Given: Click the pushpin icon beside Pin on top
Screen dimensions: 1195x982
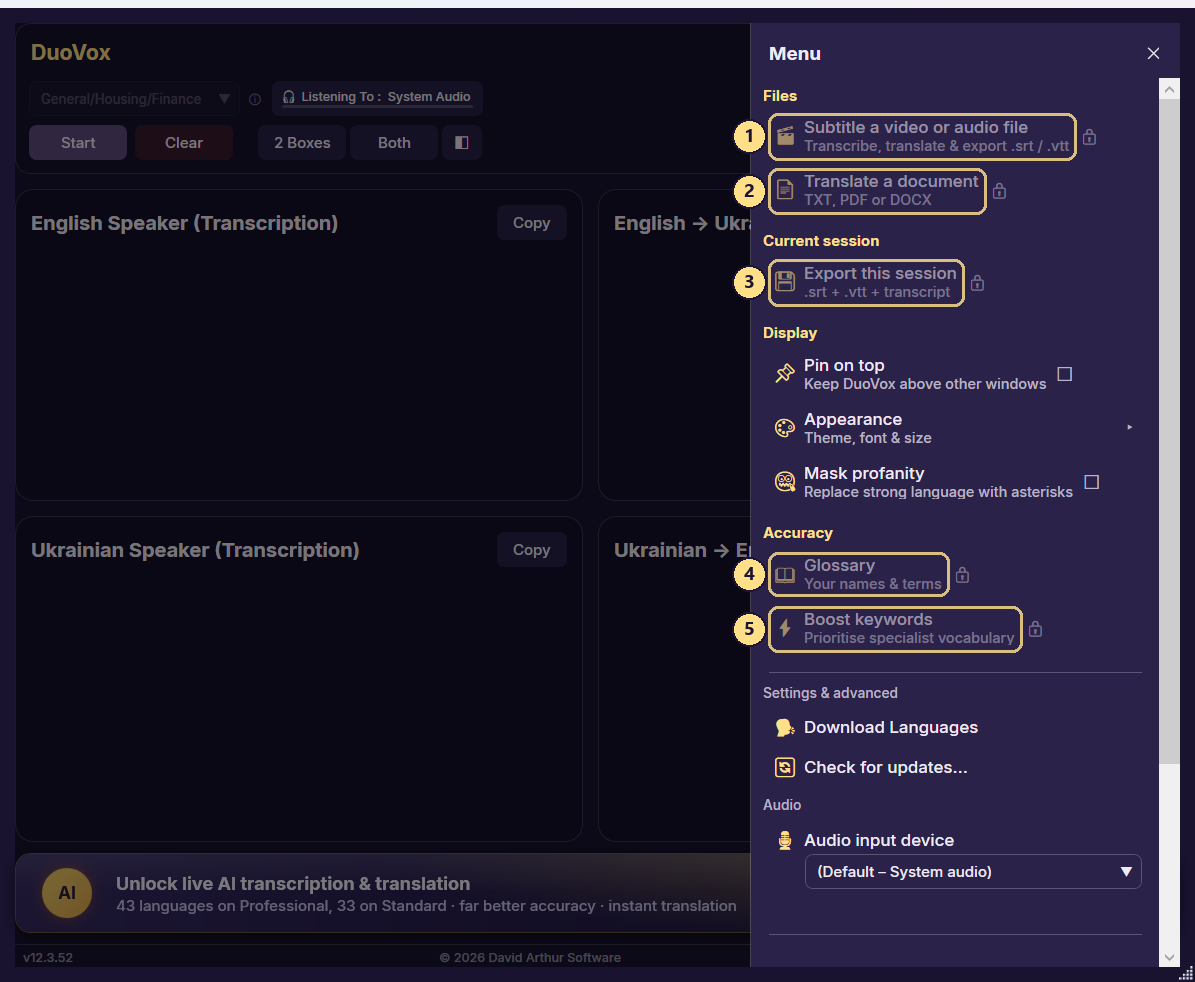Looking at the screenshot, I should 785,373.
